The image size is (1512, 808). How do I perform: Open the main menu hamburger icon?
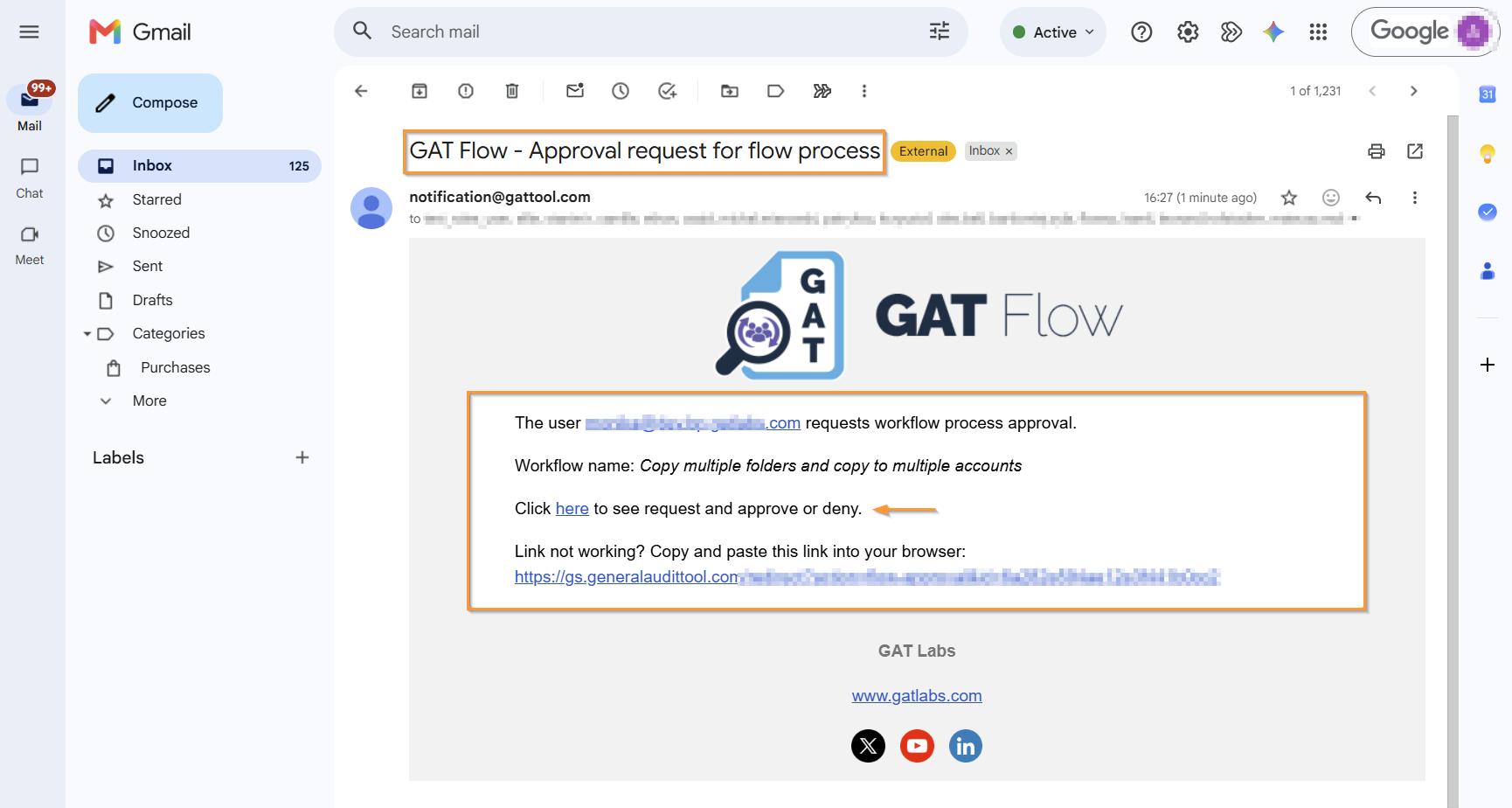pyautogui.click(x=29, y=32)
